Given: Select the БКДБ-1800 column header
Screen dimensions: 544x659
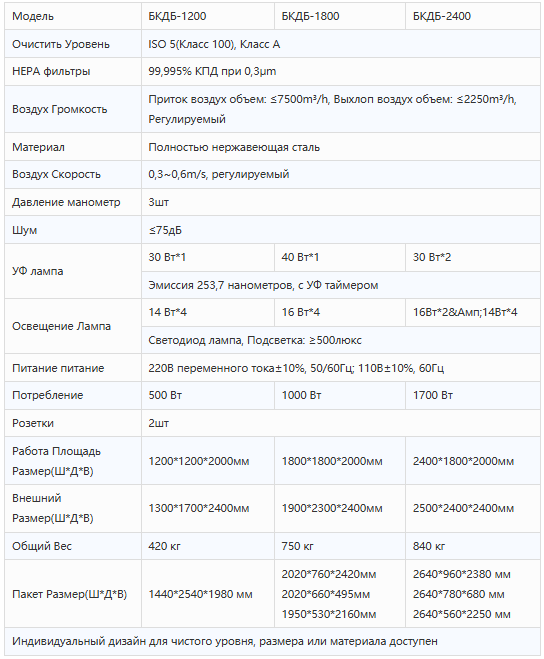Looking at the screenshot, I should (x=340, y=16).
